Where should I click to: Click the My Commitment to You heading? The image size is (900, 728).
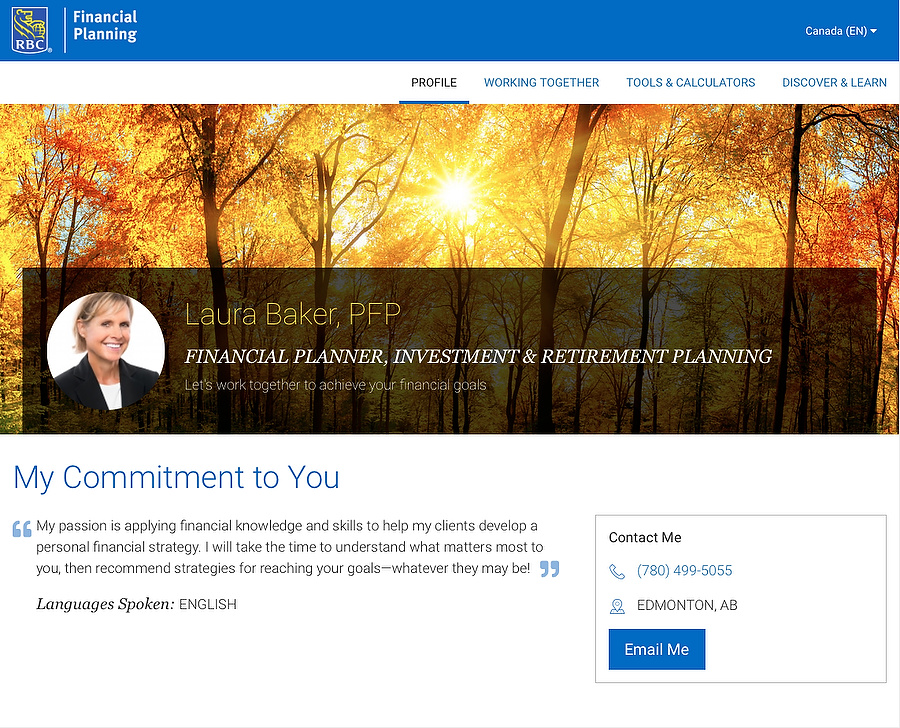click(x=176, y=478)
